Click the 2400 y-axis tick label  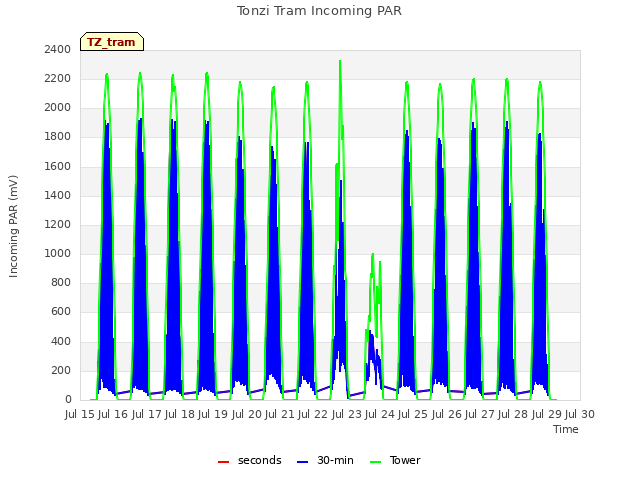[x=58, y=49]
